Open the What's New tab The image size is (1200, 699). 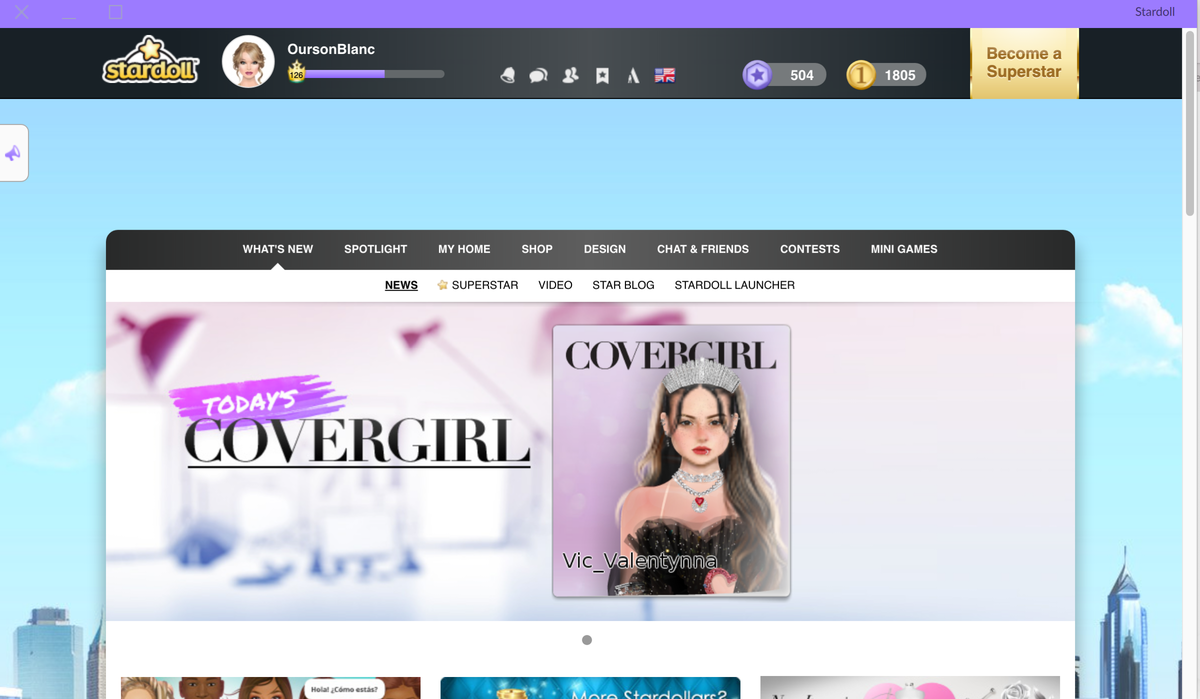(x=278, y=249)
